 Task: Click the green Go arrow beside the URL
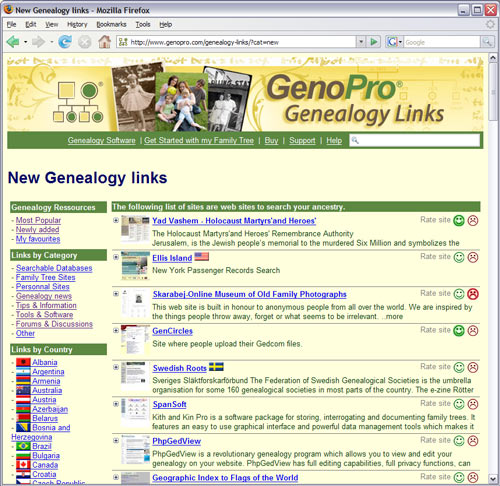pyautogui.click(x=374, y=42)
